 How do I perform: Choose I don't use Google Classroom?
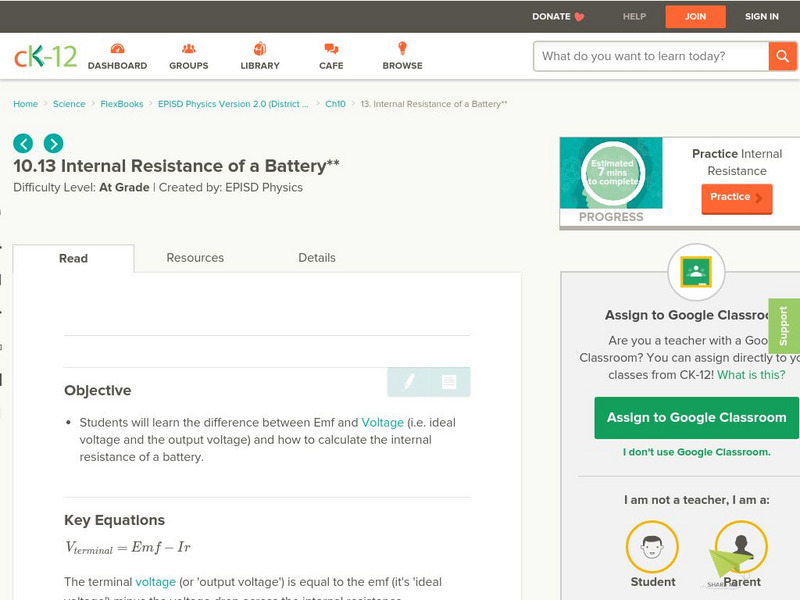click(697, 453)
